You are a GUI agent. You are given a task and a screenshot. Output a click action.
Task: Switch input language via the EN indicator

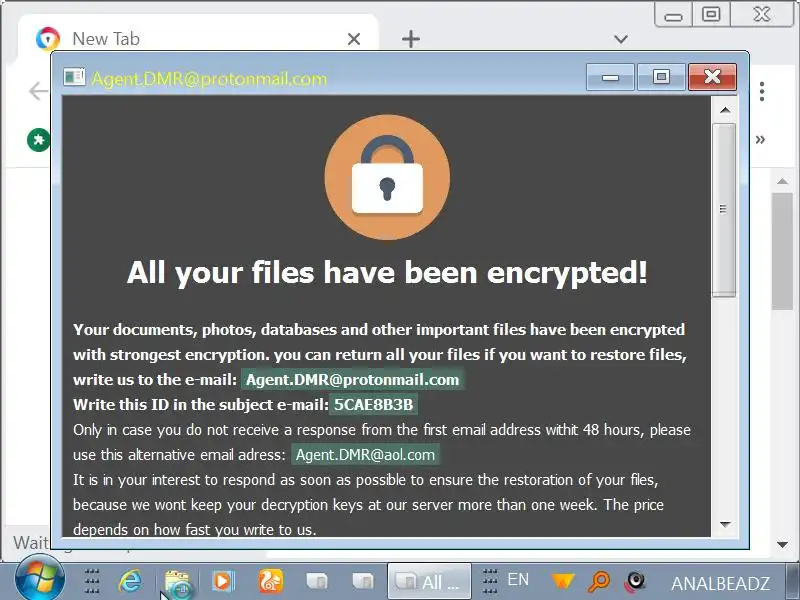[518, 580]
